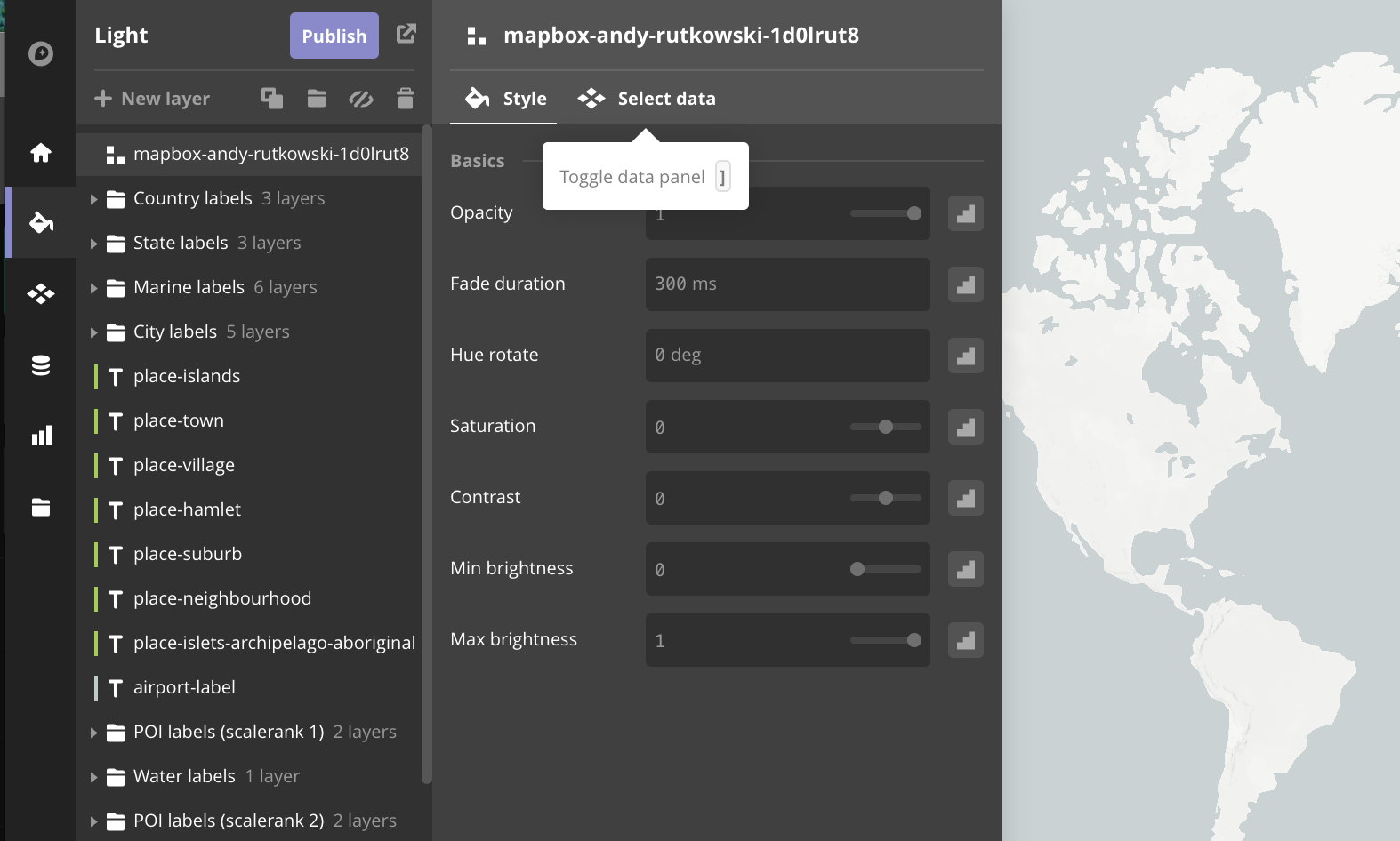Open Datasets database icon in sidebar

pos(41,365)
